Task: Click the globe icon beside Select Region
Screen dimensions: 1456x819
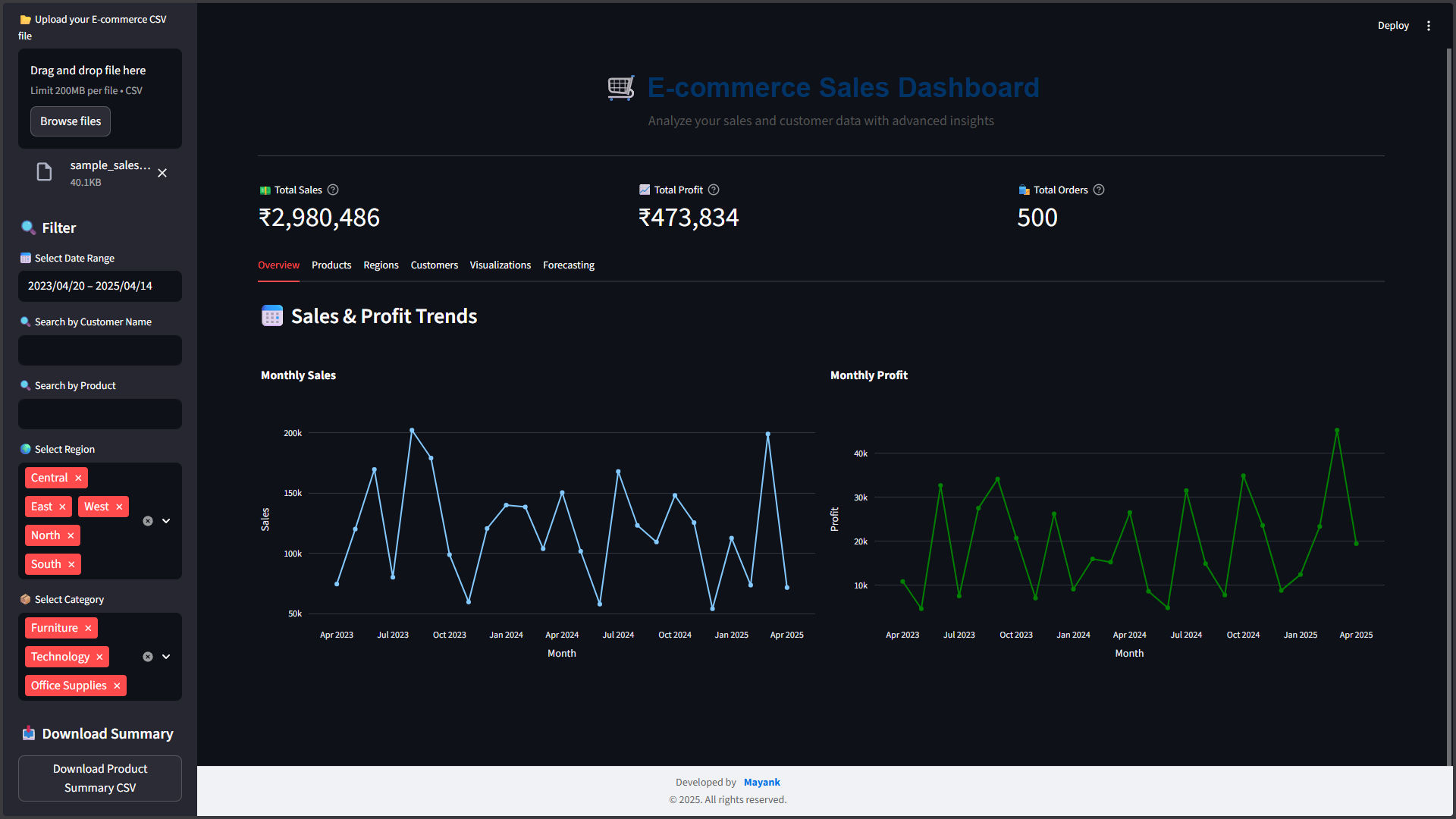Action: click(25, 449)
